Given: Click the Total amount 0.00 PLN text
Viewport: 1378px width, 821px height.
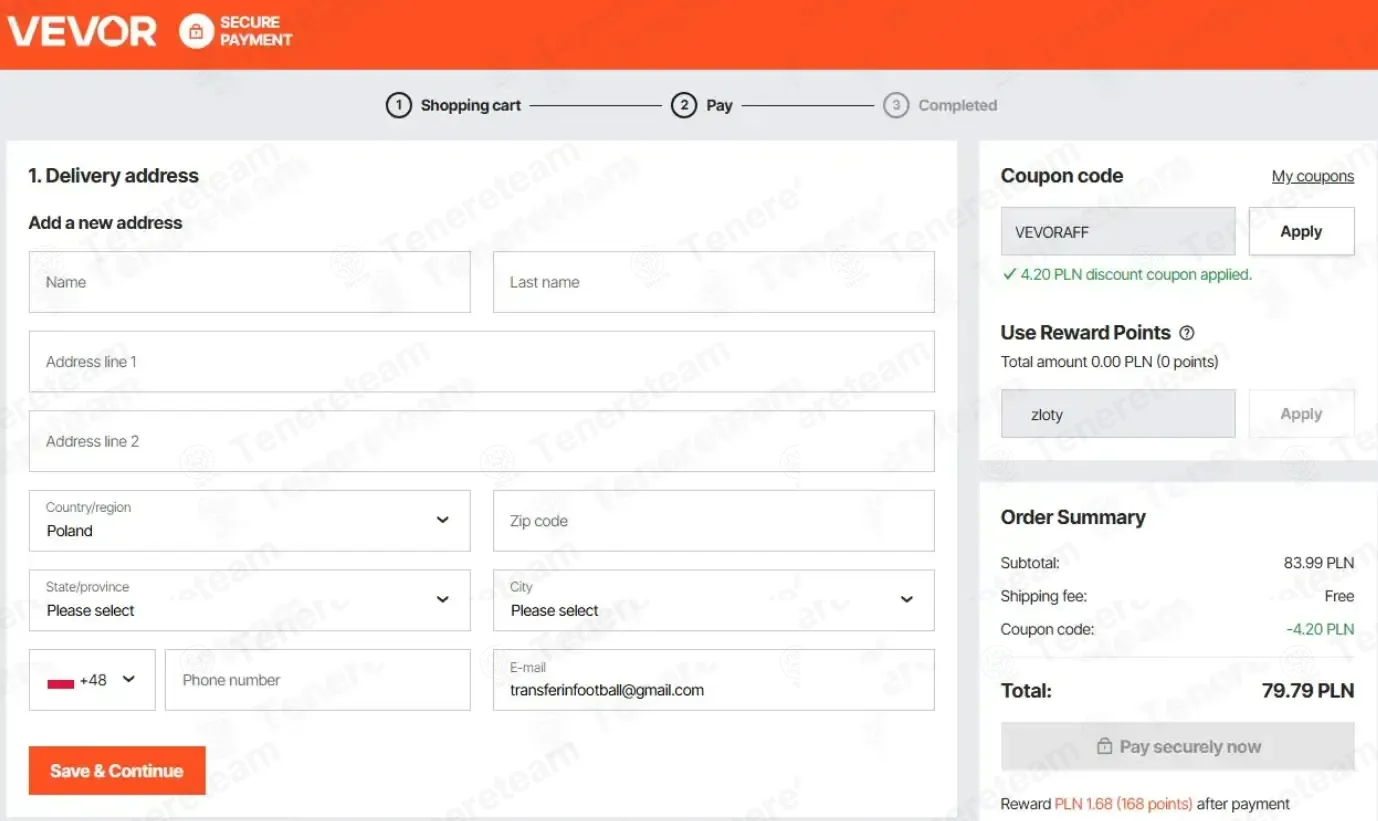Looking at the screenshot, I should click(1110, 361).
